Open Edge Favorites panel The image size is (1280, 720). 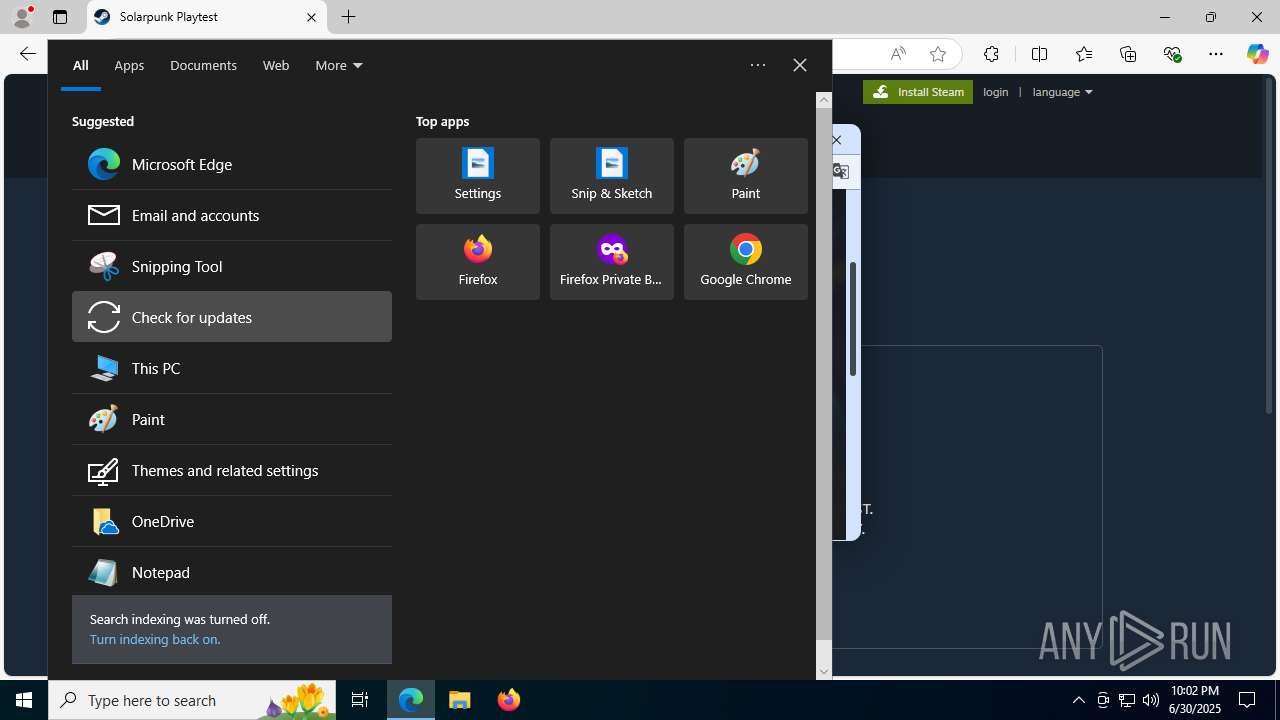1084,54
